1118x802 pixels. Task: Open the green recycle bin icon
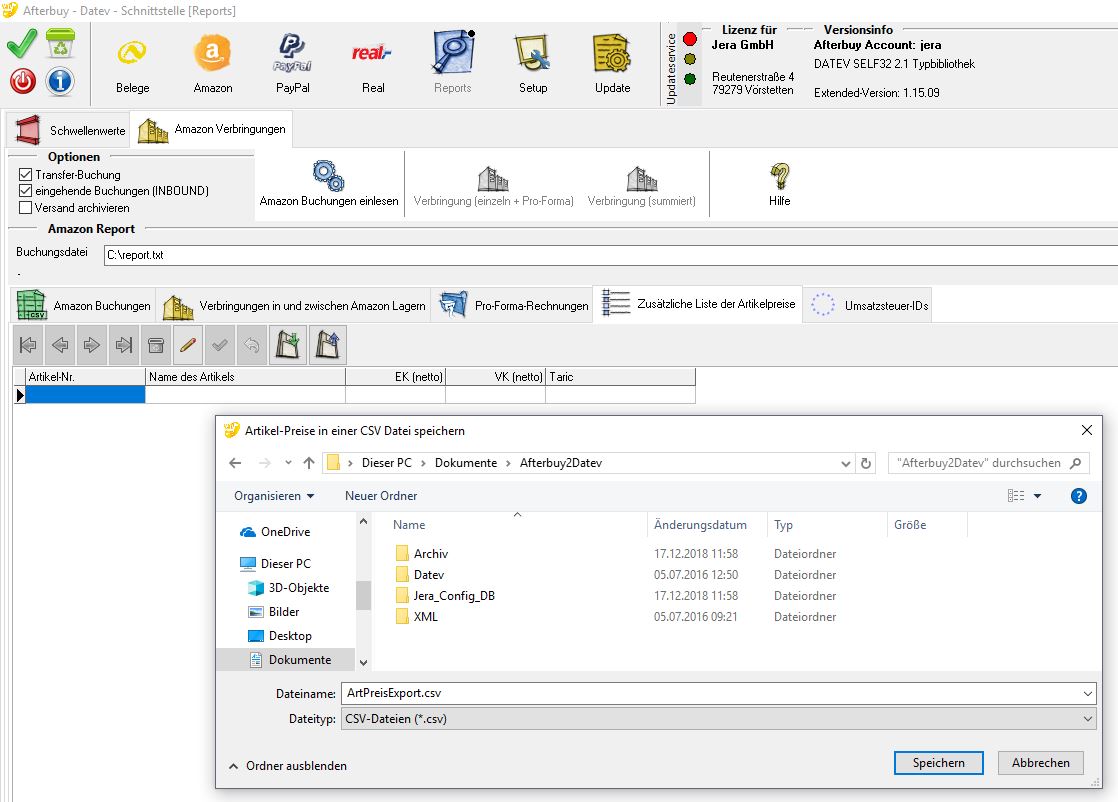point(61,43)
